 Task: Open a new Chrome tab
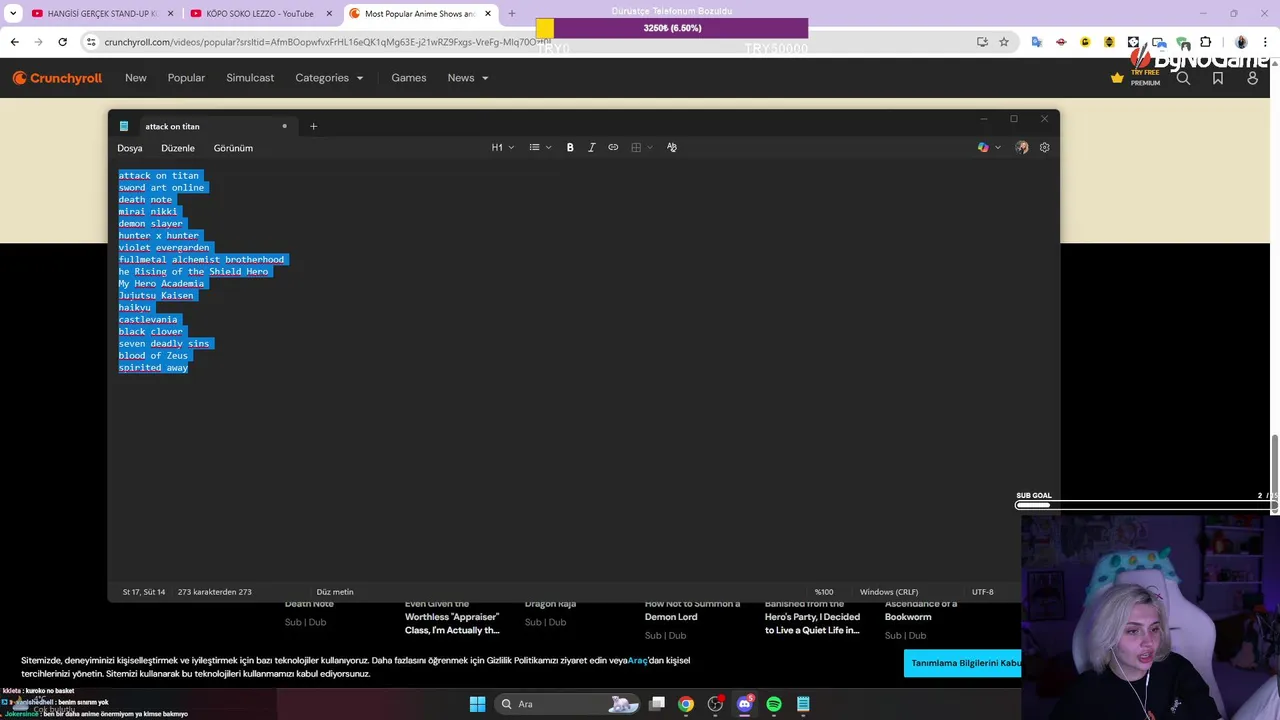[x=511, y=14]
